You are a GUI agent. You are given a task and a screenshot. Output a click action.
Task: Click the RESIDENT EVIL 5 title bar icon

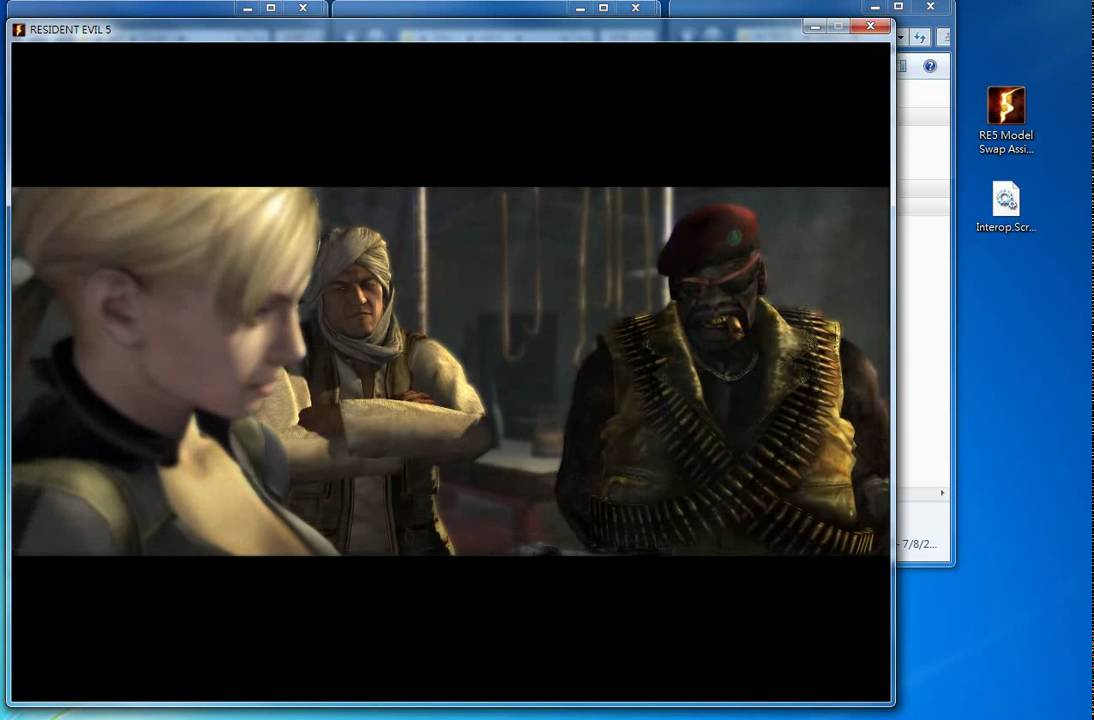tap(19, 30)
